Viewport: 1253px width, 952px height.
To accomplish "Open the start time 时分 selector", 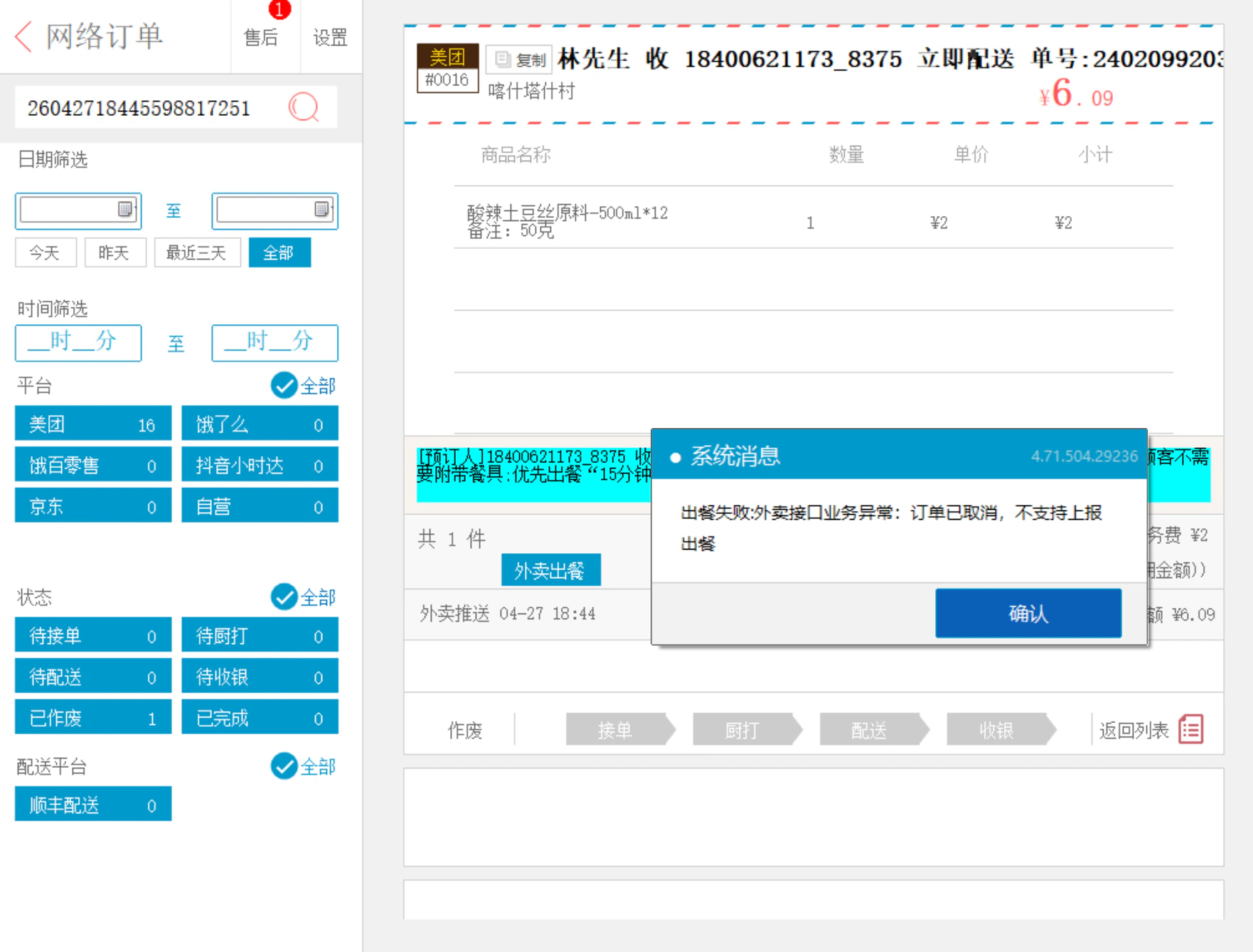I will pos(78,343).
